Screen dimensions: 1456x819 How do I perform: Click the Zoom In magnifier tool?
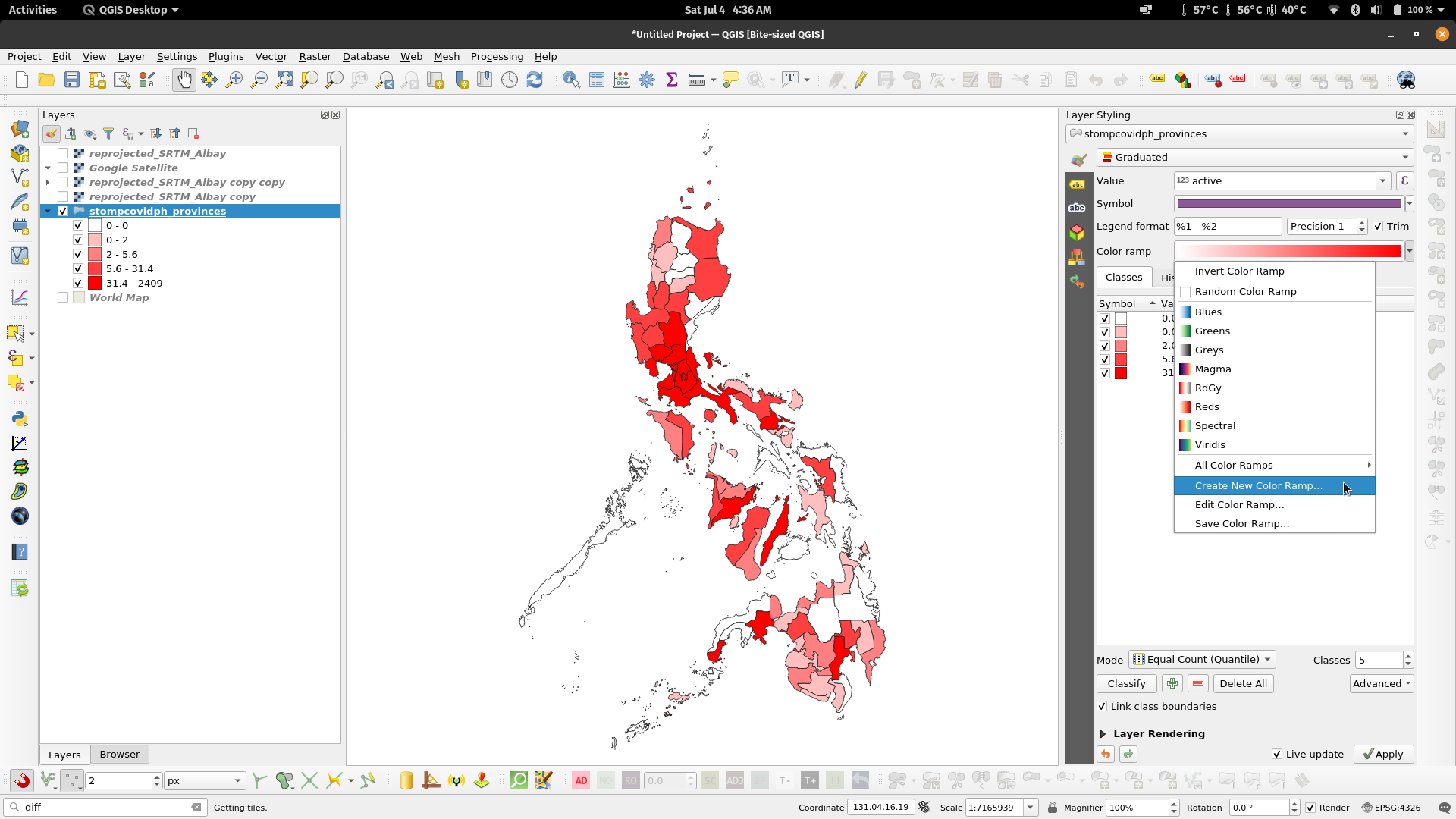[x=234, y=80]
